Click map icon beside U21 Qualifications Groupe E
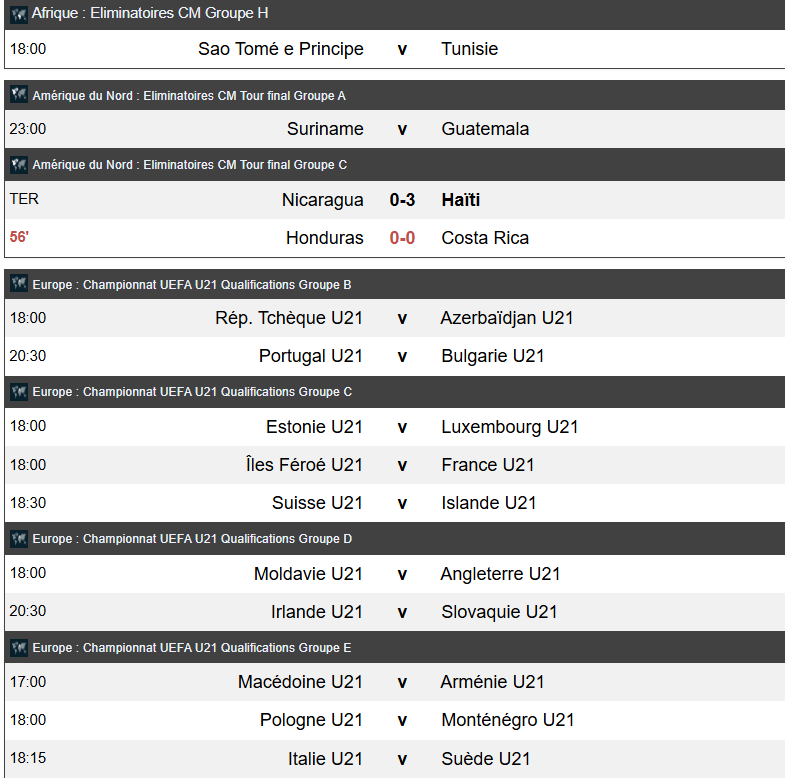Image resolution: width=785 pixels, height=778 pixels. click(x=19, y=647)
